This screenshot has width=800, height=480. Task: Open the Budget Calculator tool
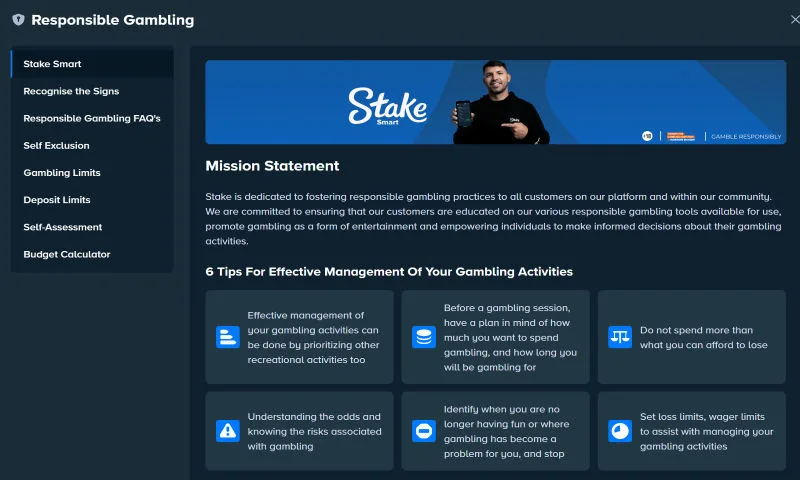click(67, 254)
